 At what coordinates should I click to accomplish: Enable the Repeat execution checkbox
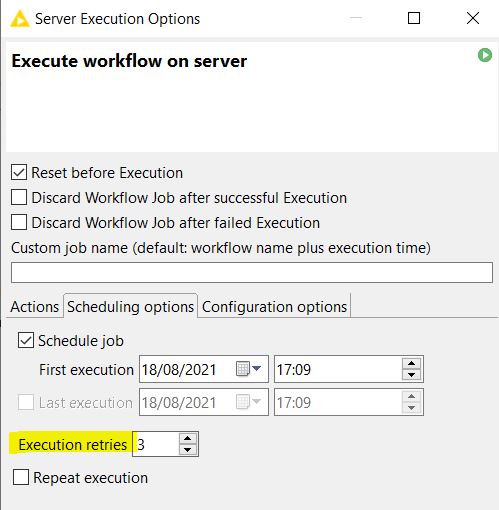(21, 477)
